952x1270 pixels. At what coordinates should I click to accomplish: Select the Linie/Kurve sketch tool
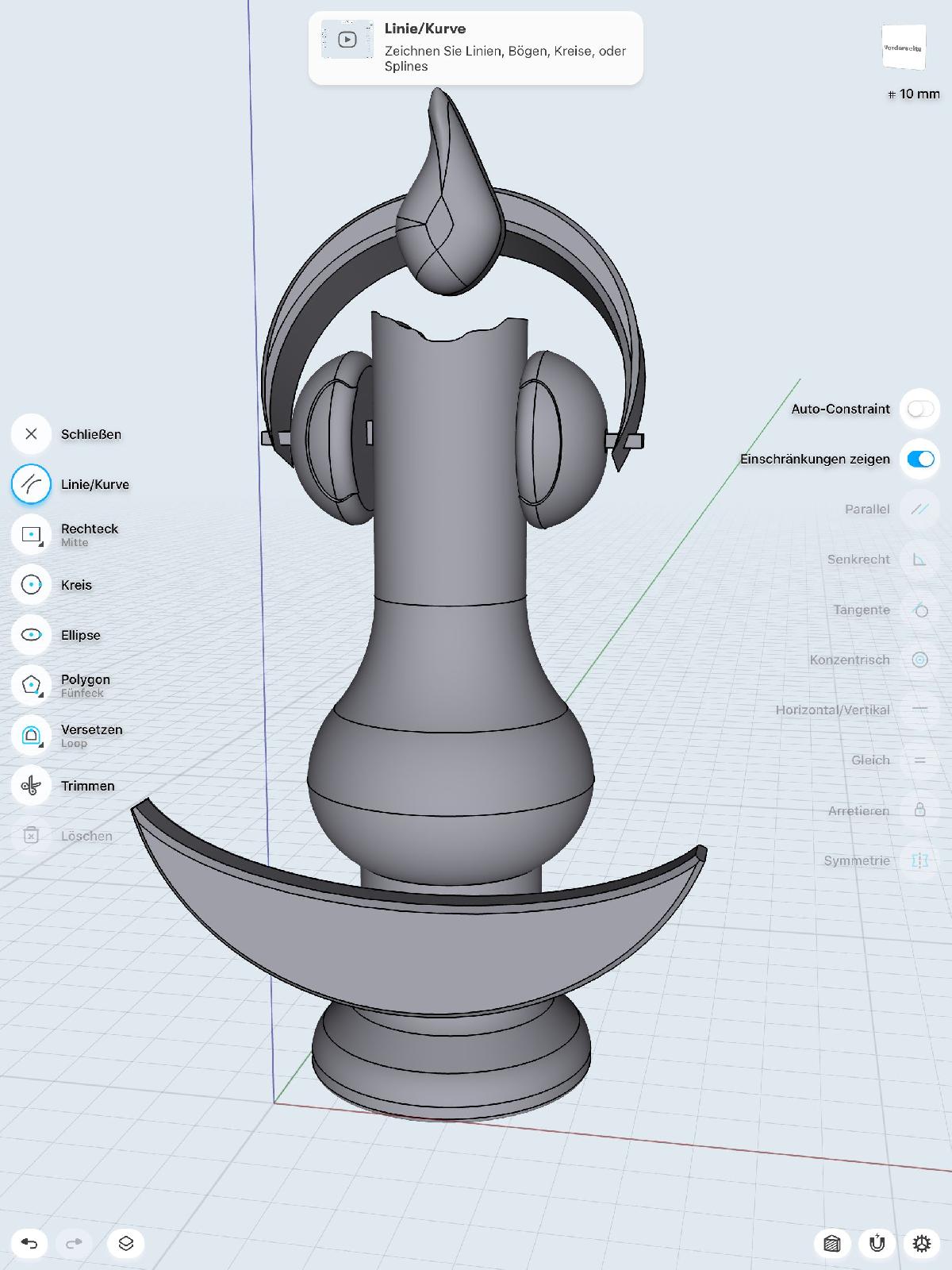tap(31, 484)
